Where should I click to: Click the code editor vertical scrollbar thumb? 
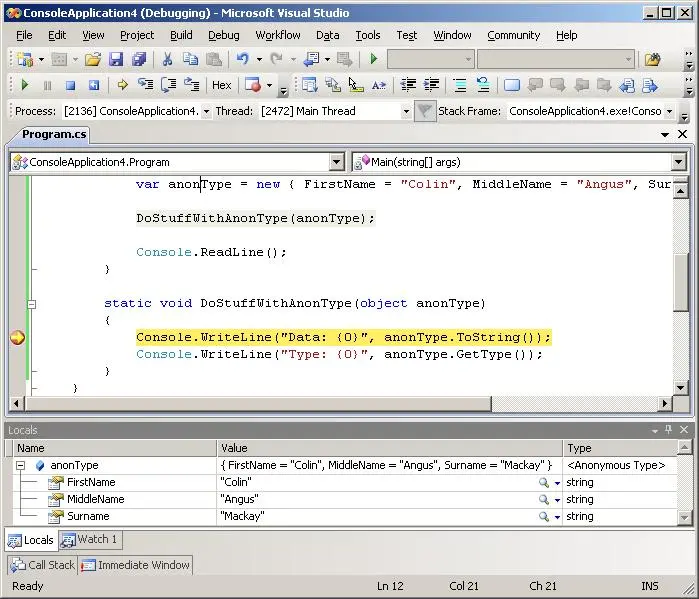pyautogui.click(x=681, y=282)
